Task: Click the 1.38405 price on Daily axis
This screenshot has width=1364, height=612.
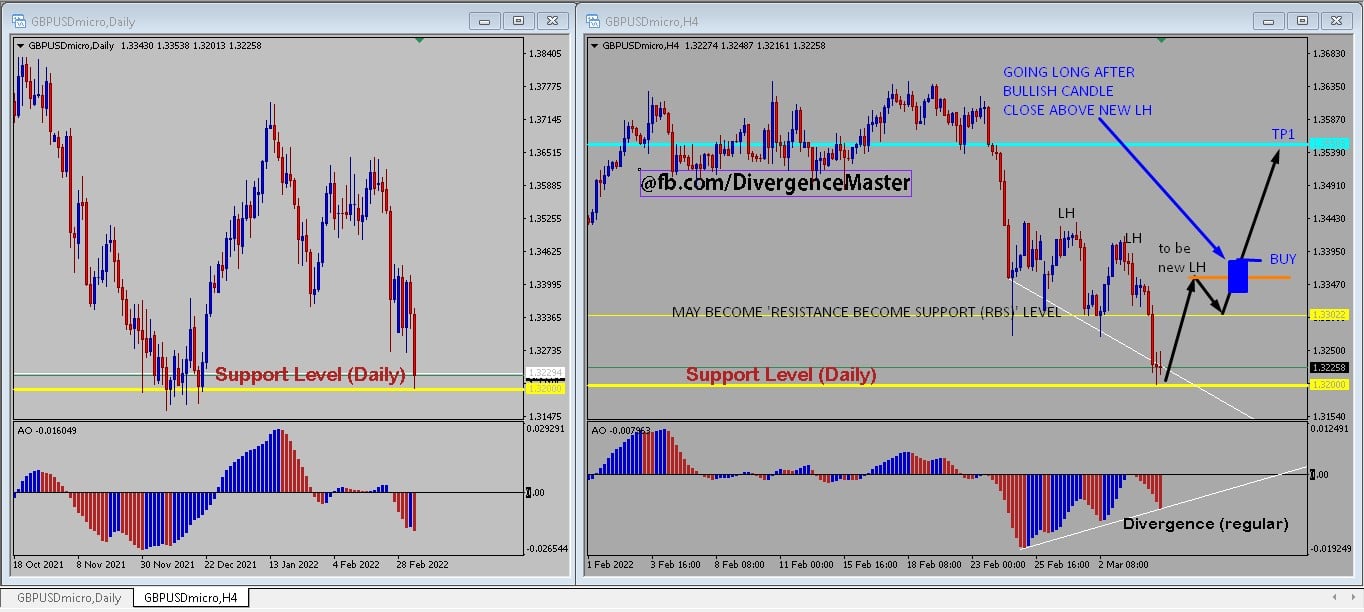Action: 545,53
